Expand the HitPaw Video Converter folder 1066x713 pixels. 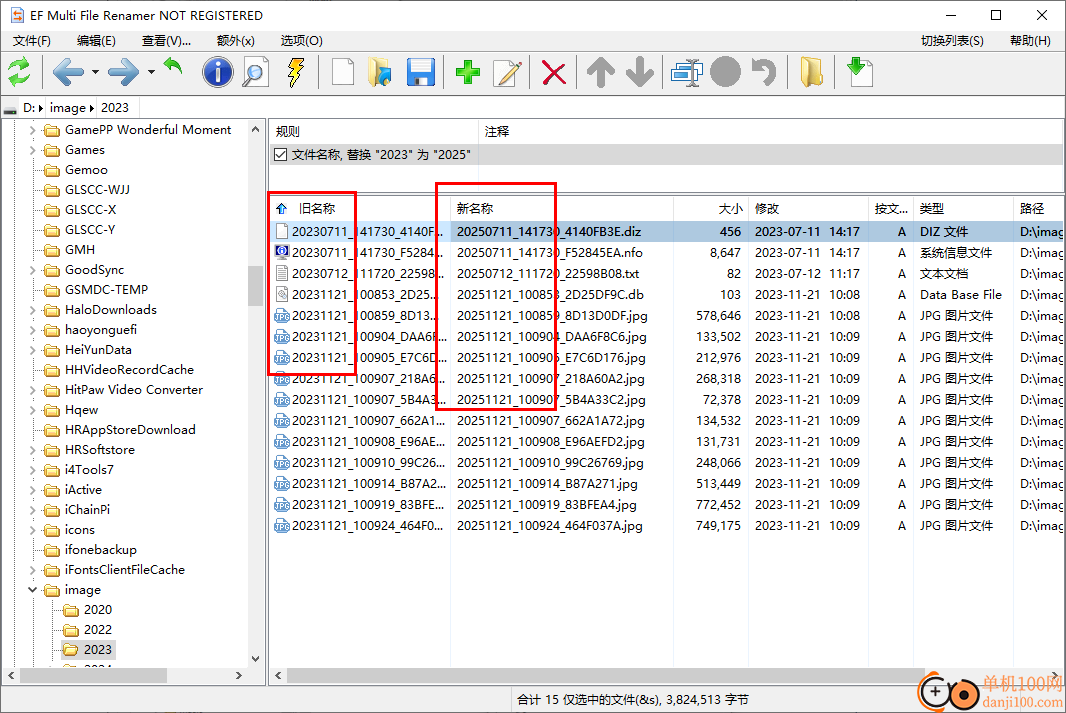32,390
